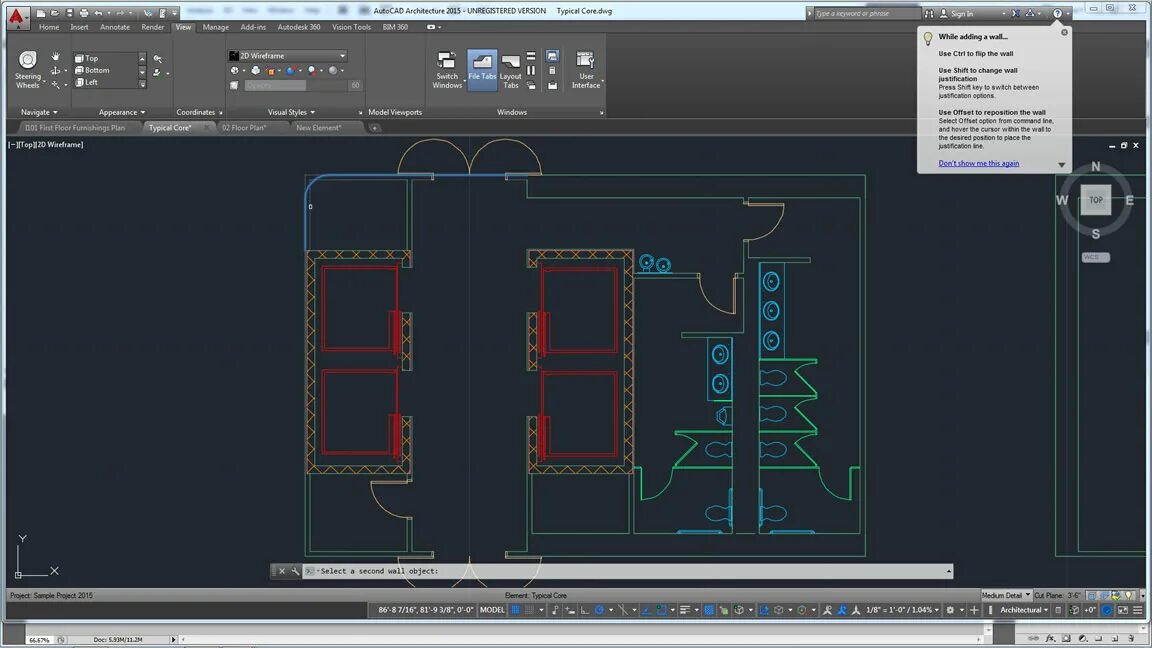The height and width of the screenshot is (648, 1152).
Task: Toggle the MODEL space button
Action: click(x=492, y=610)
